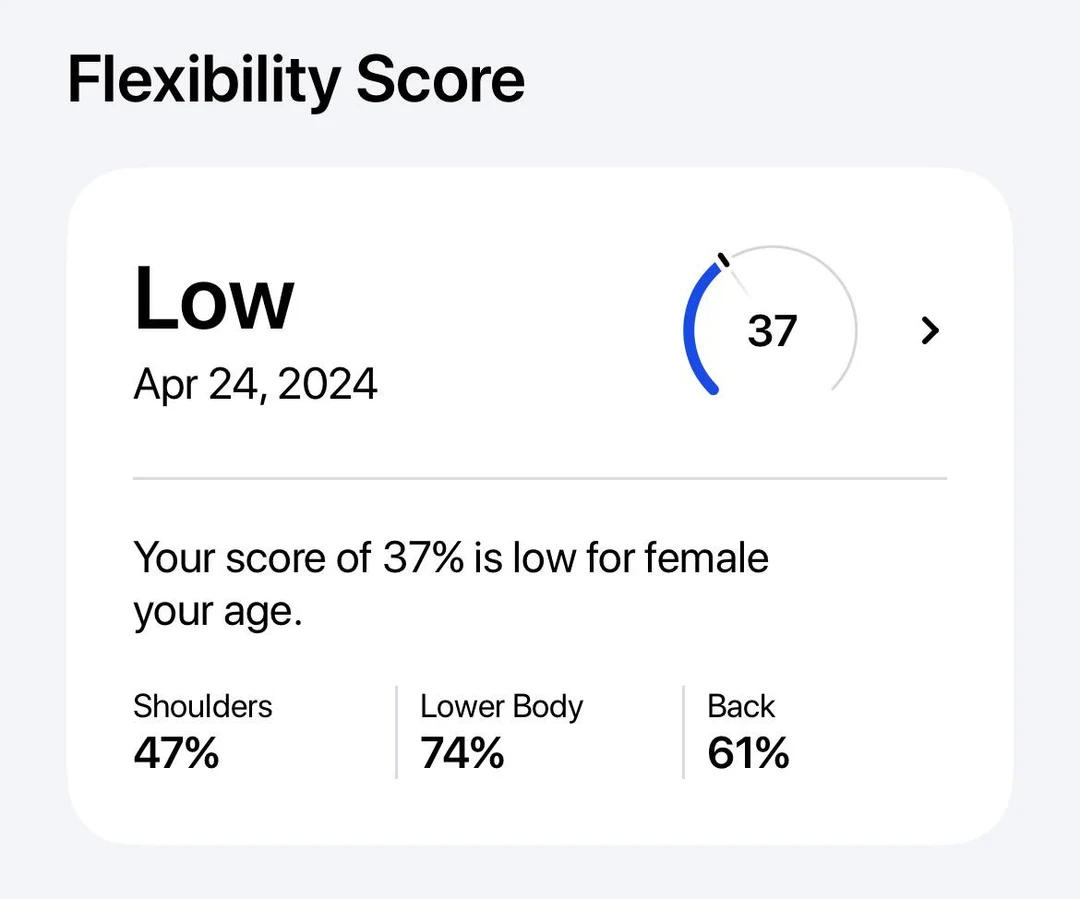Click the Back 61% value
Screen dimensions: 1080x899
tap(749, 755)
